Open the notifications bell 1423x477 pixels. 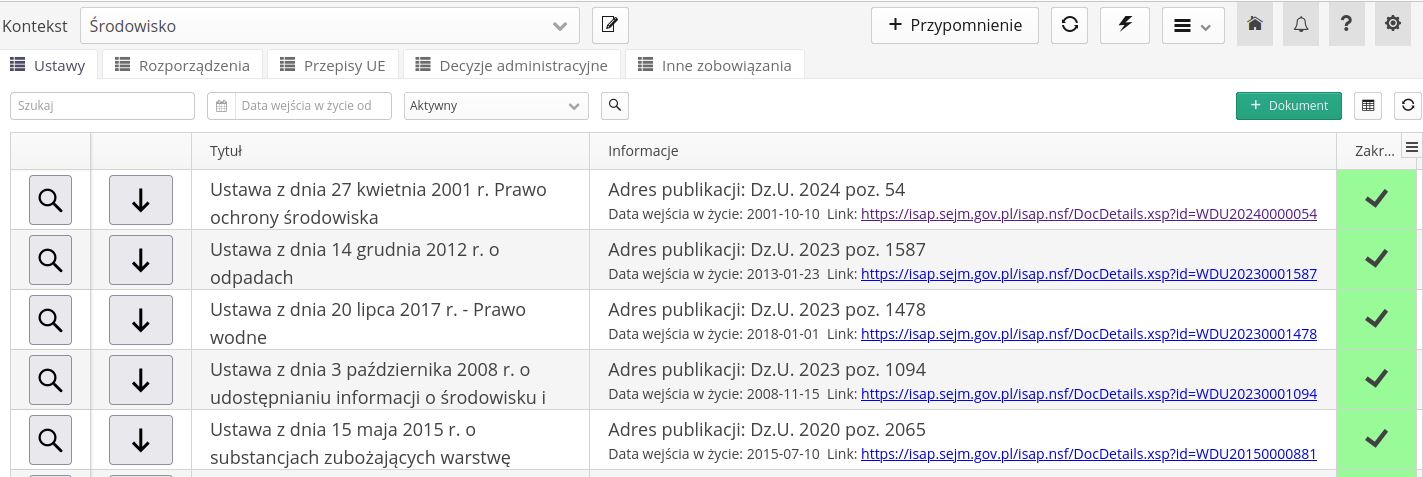(x=1301, y=25)
